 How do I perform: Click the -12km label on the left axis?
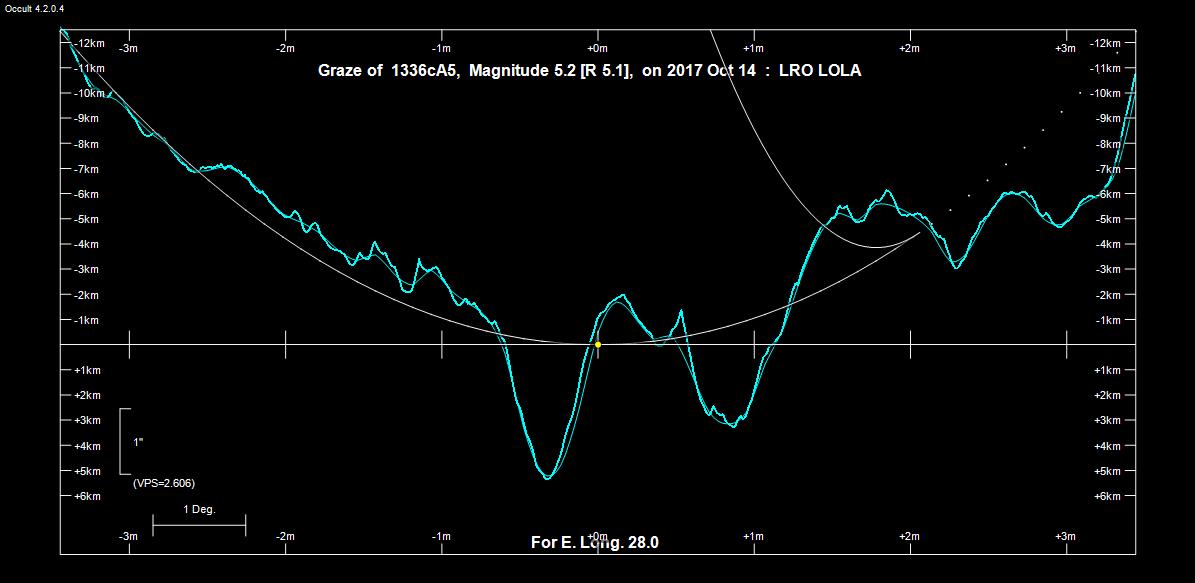pos(89,43)
